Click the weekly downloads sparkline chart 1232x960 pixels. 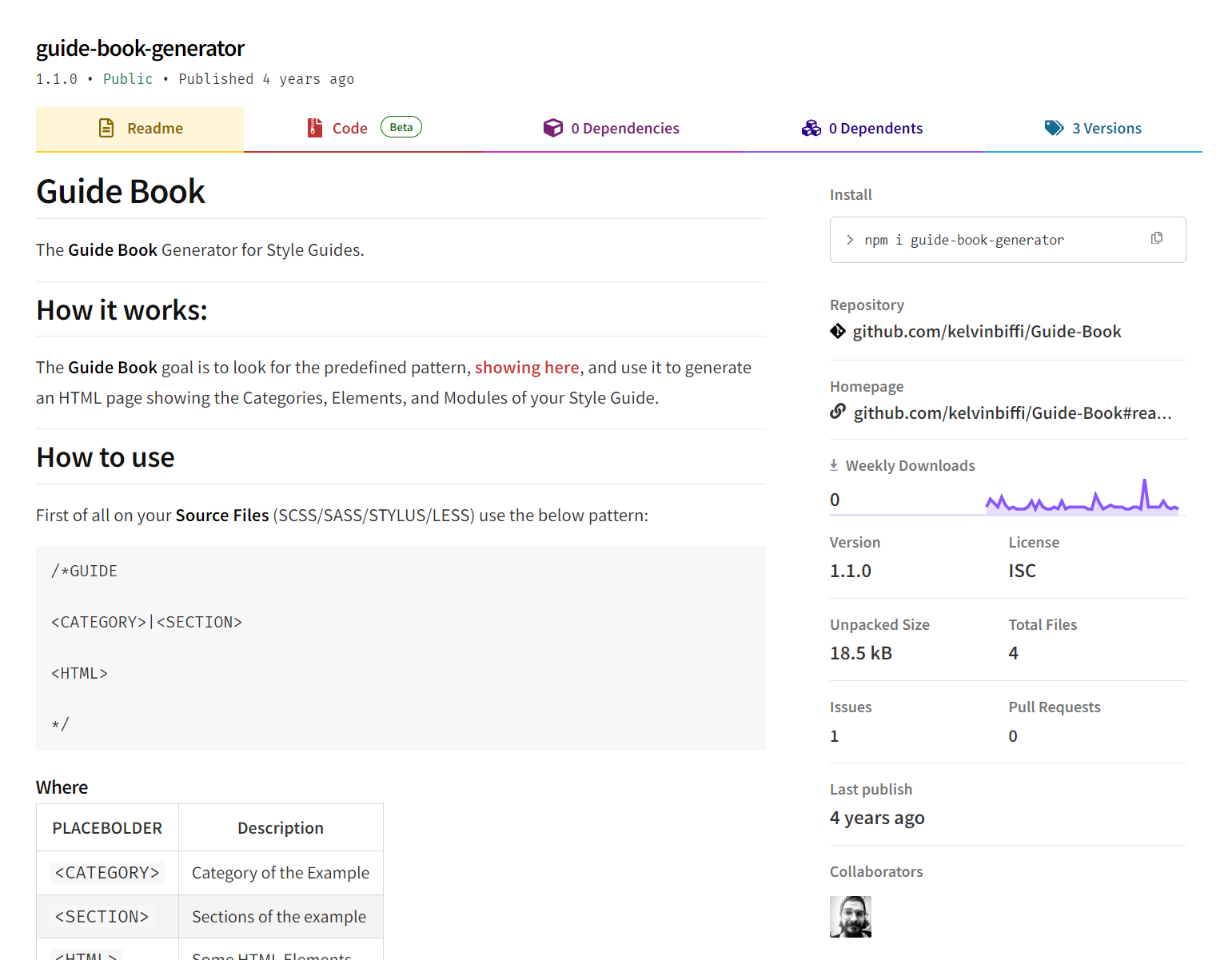tap(1081, 497)
